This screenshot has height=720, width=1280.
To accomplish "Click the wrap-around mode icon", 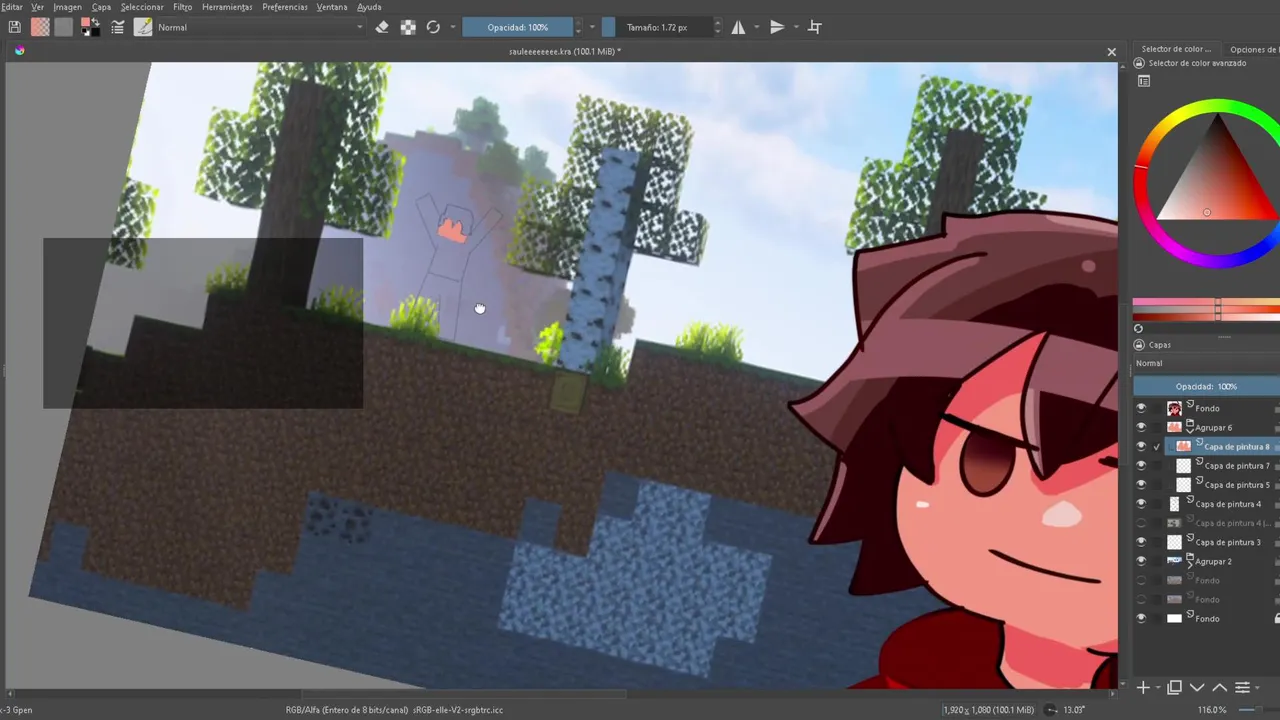I will [814, 28].
